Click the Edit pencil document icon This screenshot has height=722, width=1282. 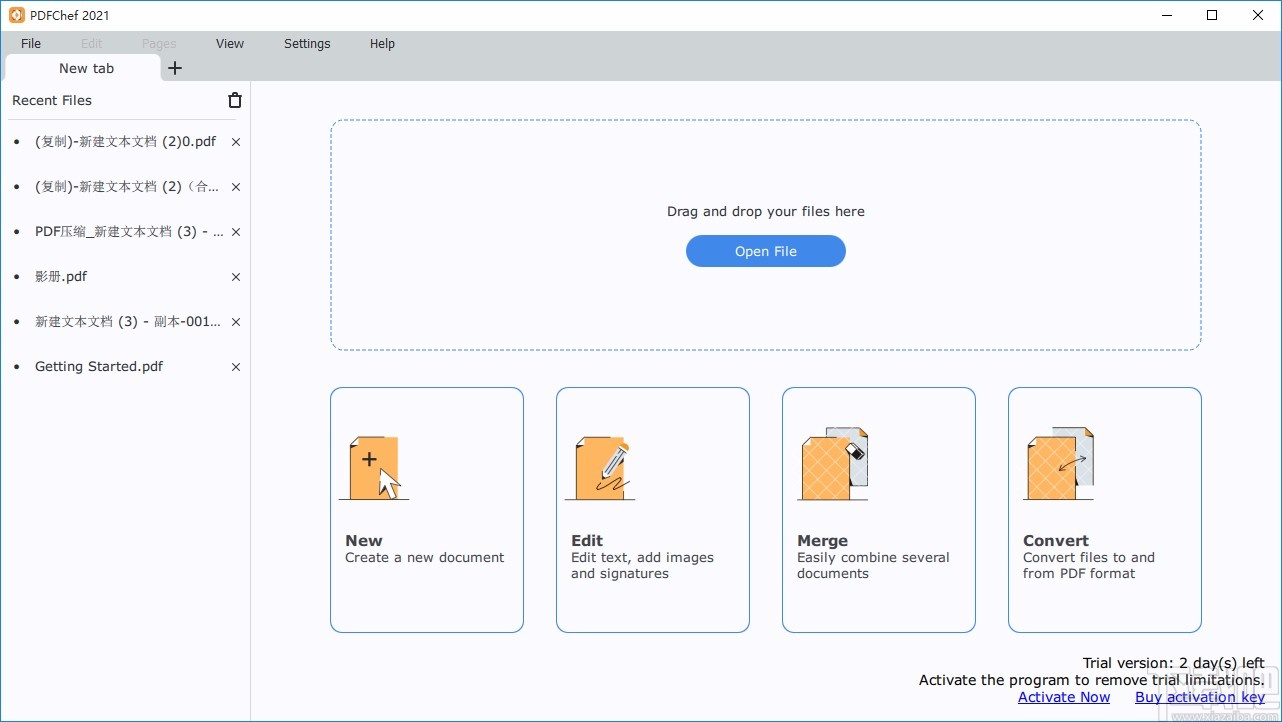(600, 467)
